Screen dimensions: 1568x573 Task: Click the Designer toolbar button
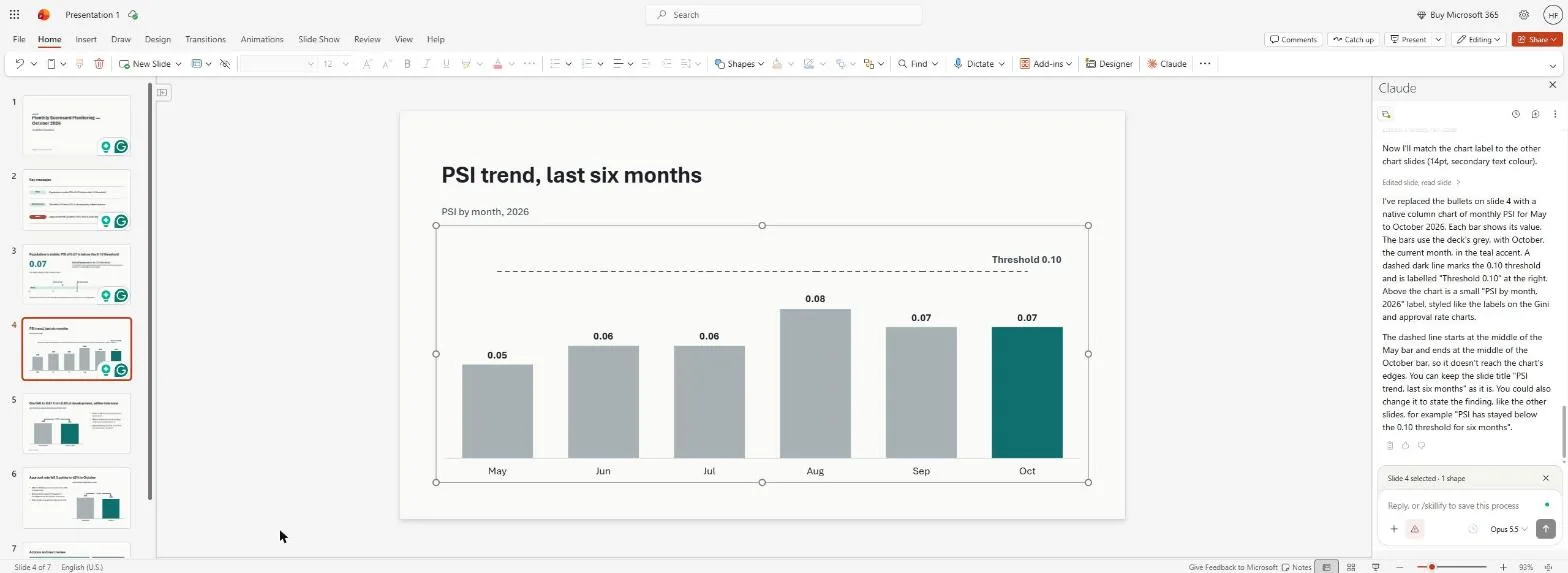(1109, 64)
